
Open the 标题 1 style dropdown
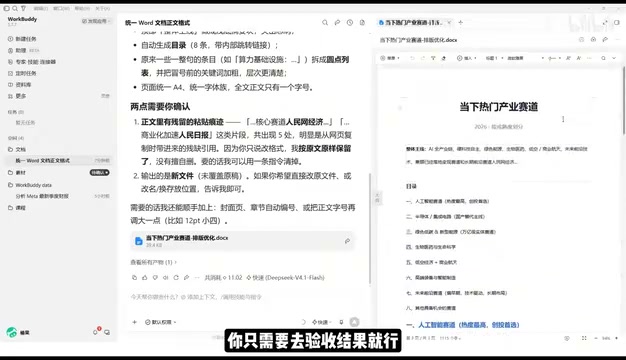[494, 58]
